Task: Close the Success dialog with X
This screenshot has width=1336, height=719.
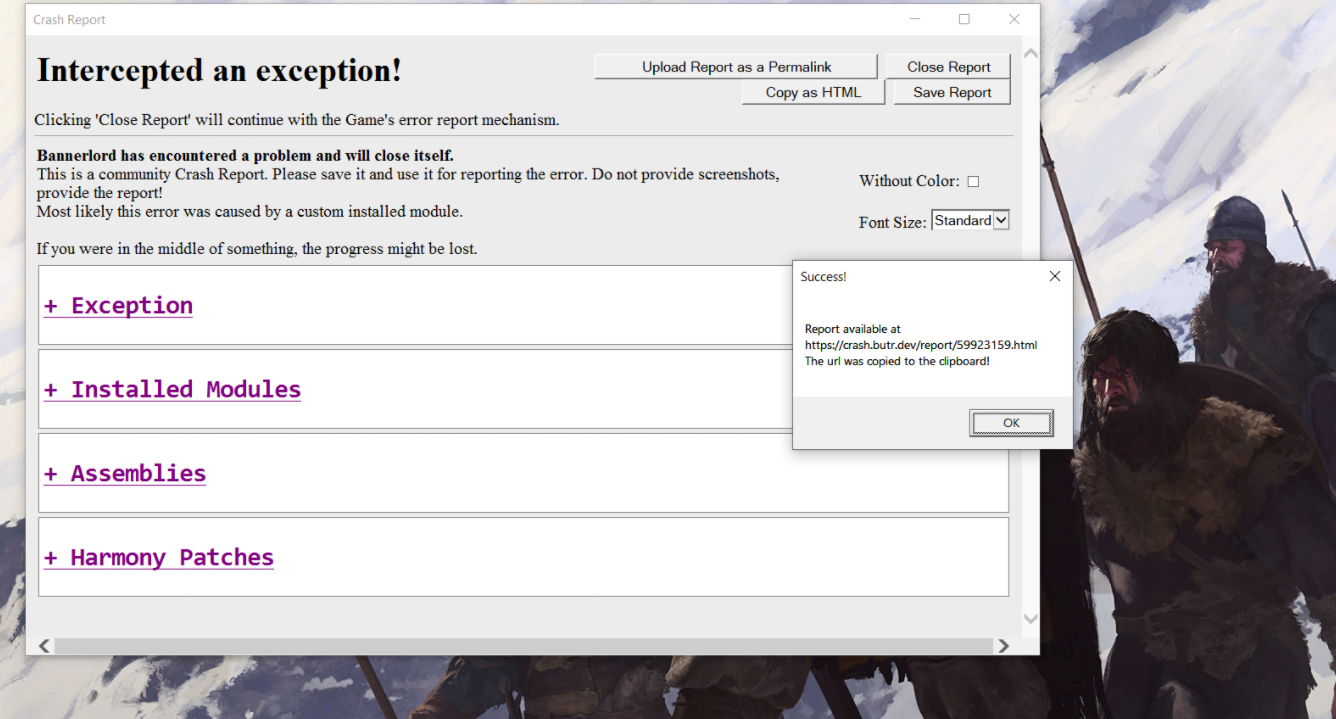Action: tap(1054, 276)
